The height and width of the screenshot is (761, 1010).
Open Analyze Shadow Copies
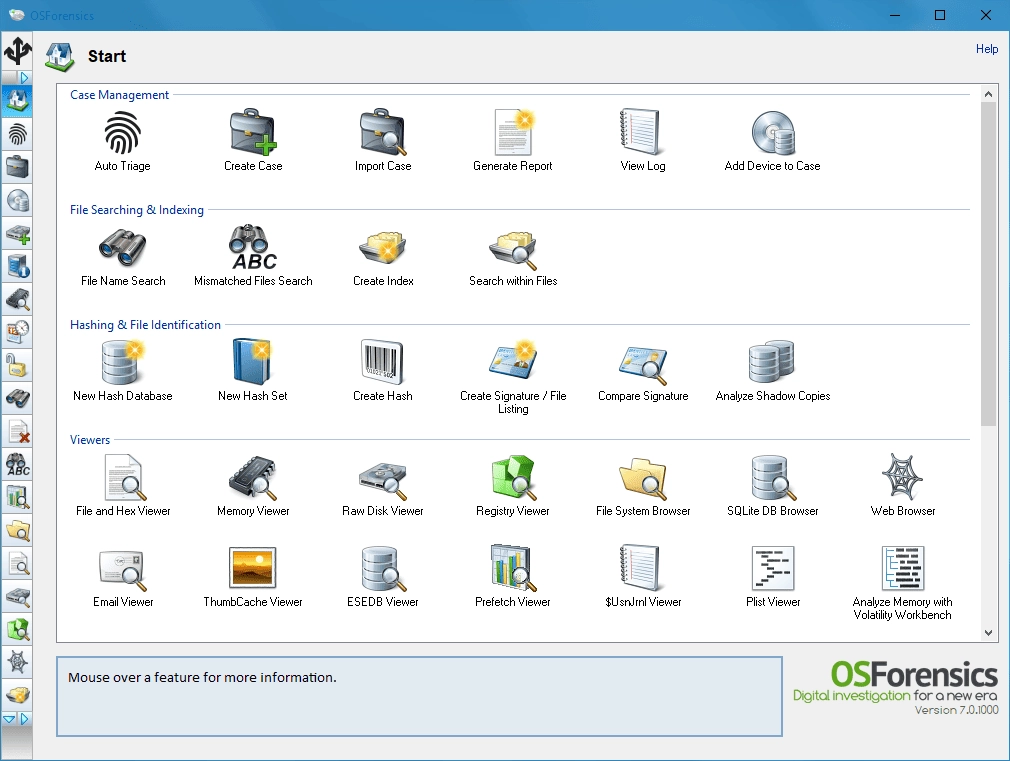(772, 371)
